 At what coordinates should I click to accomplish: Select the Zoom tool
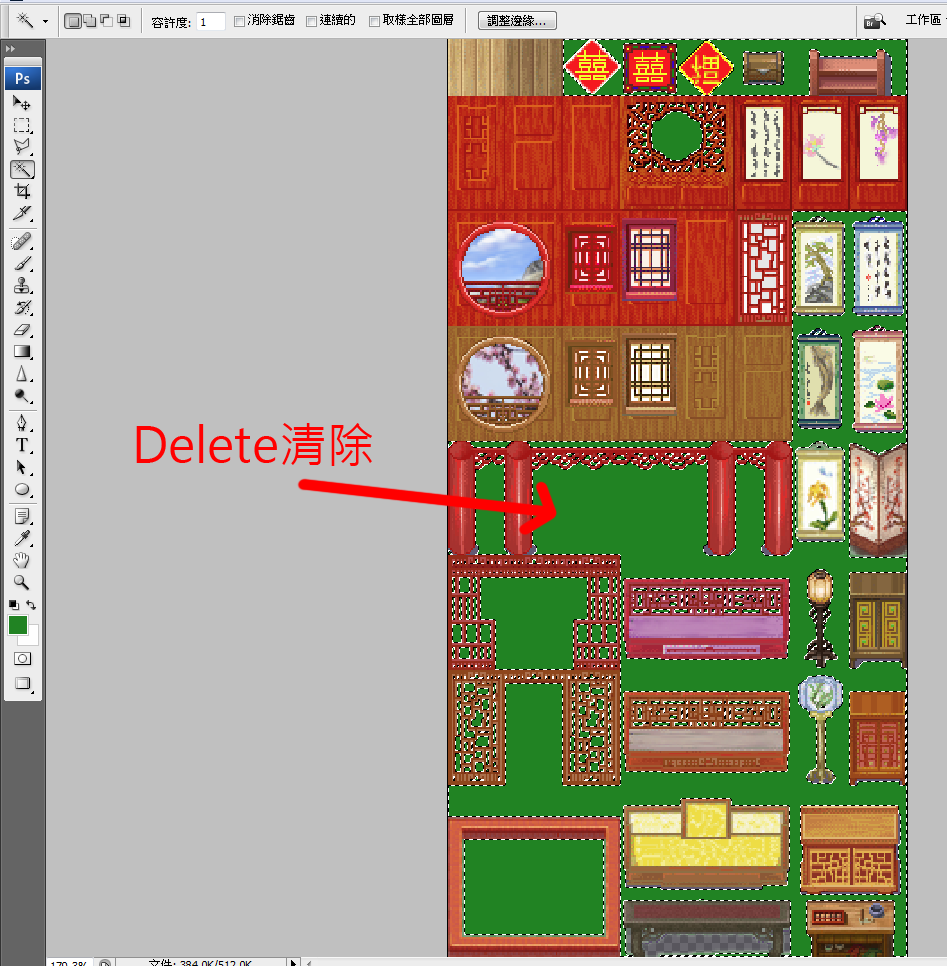point(22,582)
